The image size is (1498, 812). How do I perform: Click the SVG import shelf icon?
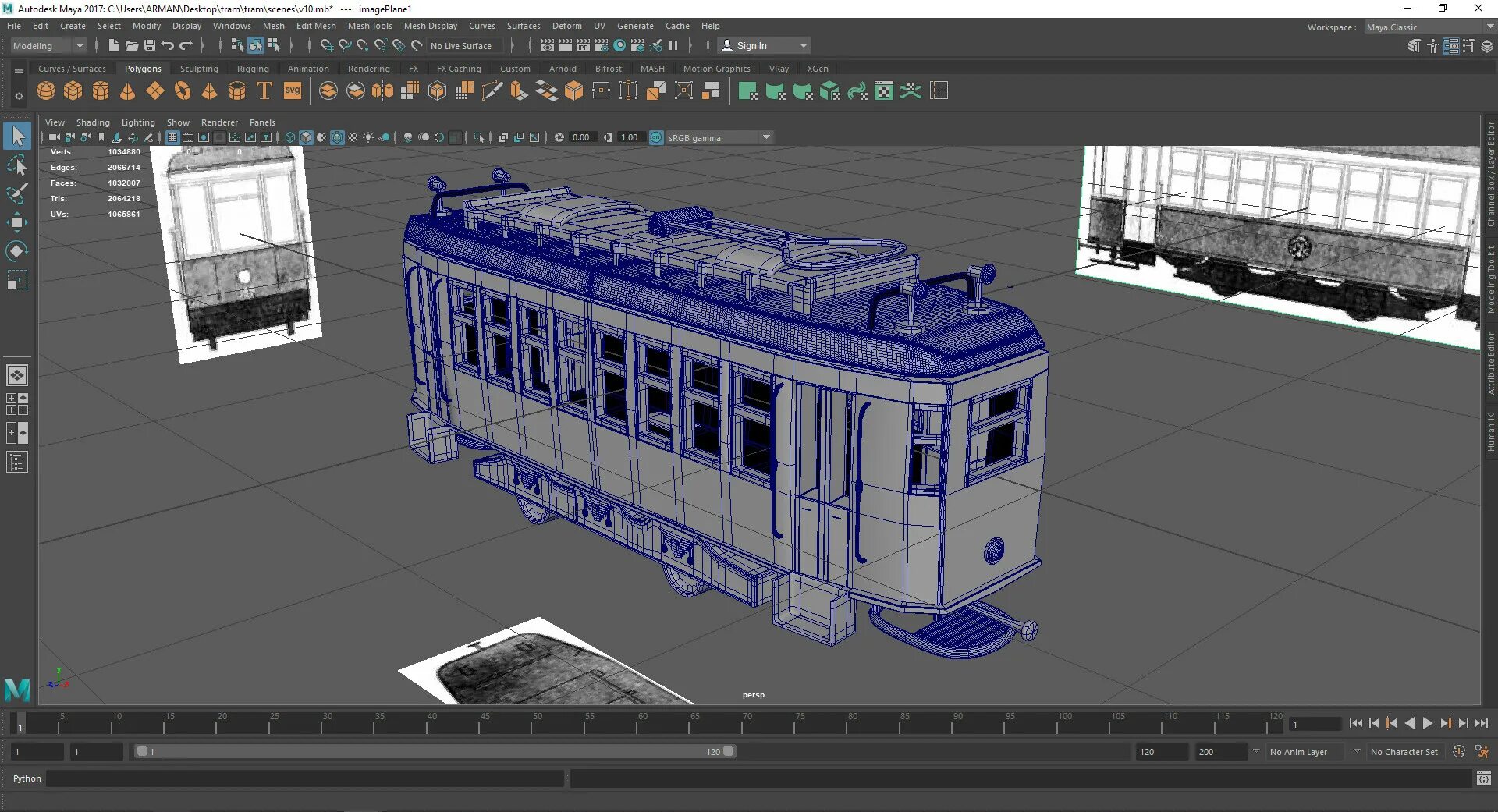pyautogui.click(x=293, y=91)
